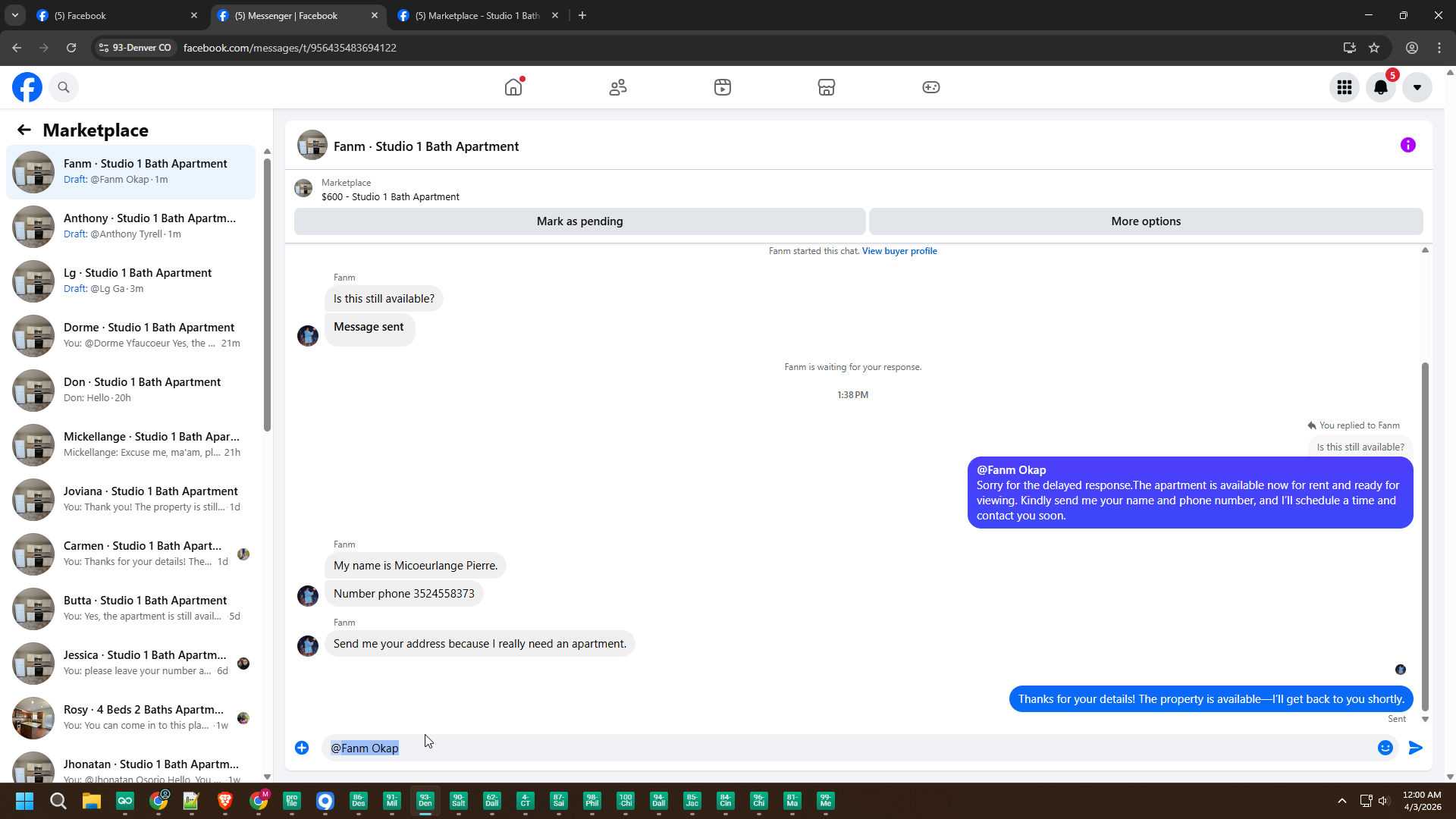
Task: Open the Anthony Studio 1 Bath conversation
Action: click(130, 226)
